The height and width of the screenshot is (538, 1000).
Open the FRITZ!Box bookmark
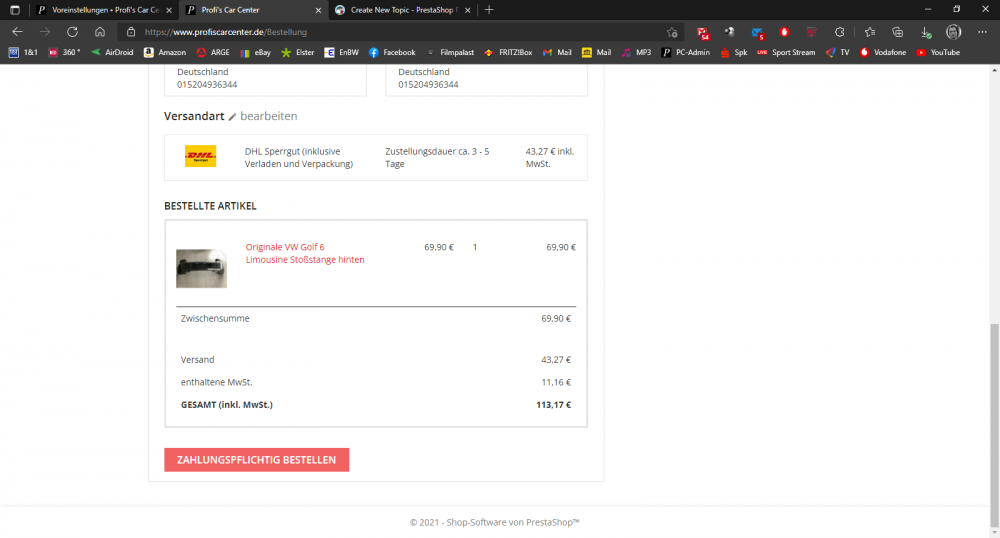click(508, 52)
